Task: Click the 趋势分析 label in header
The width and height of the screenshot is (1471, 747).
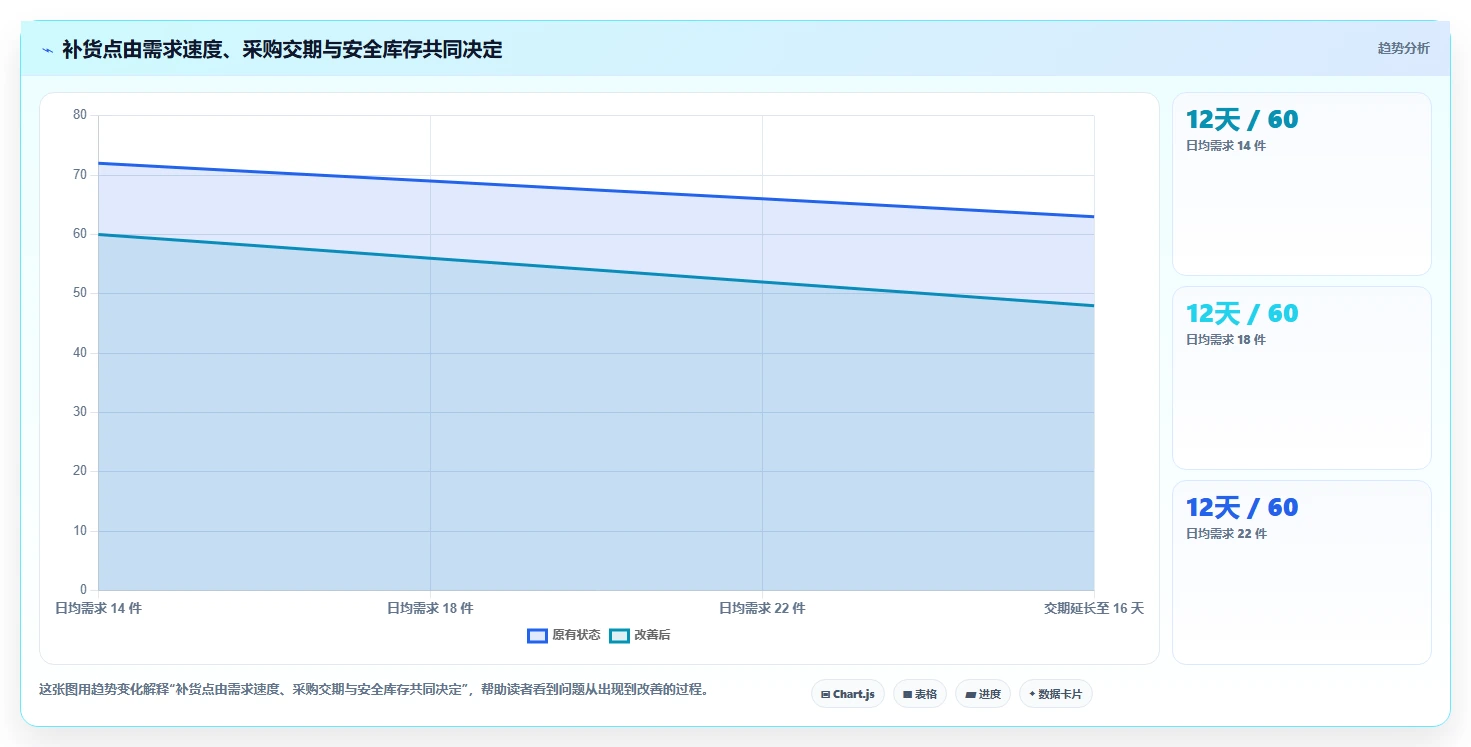Action: pyautogui.click(x=1403, y=48)
